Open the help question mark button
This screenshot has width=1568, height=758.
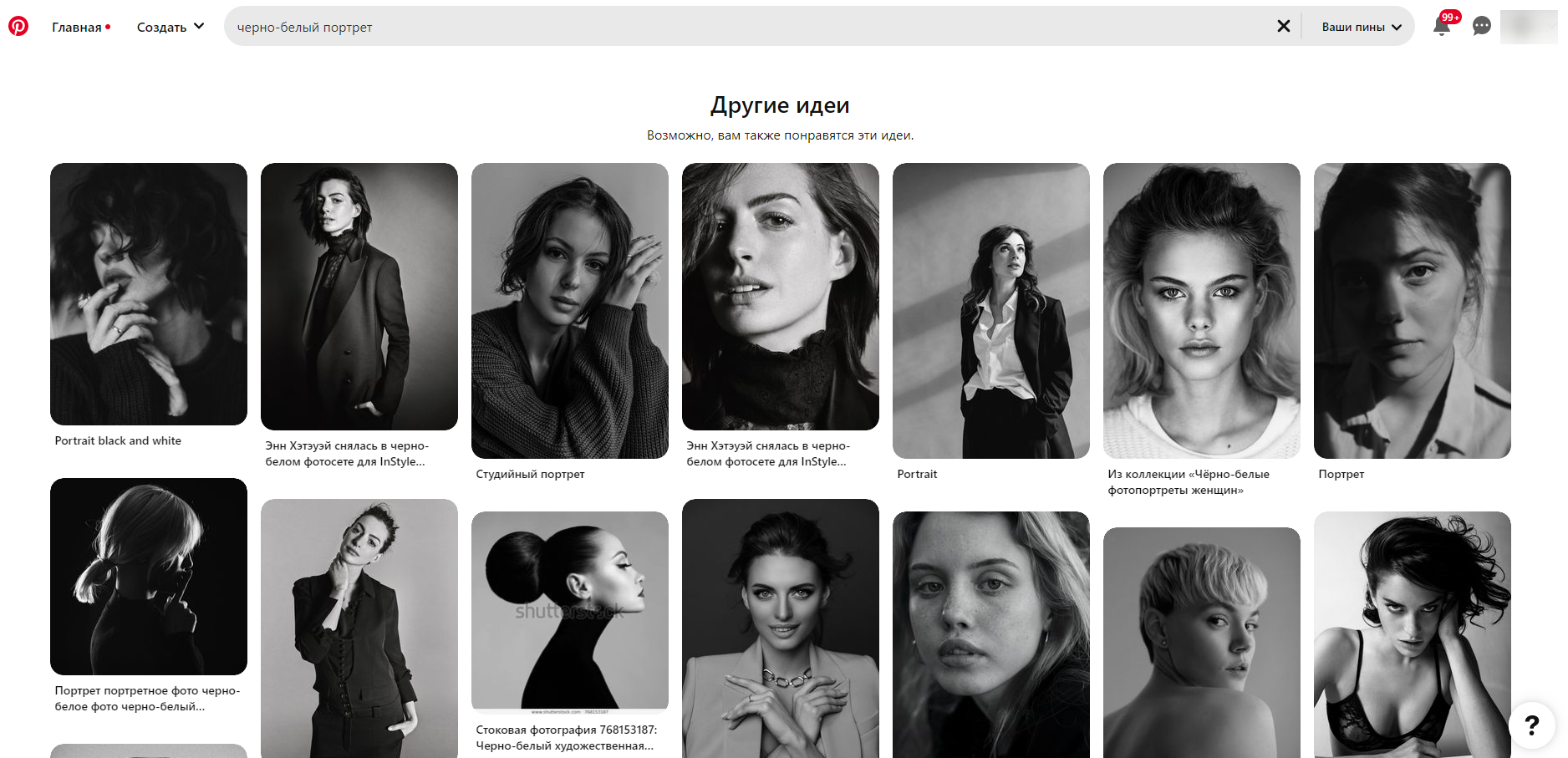pos(1531,725)
